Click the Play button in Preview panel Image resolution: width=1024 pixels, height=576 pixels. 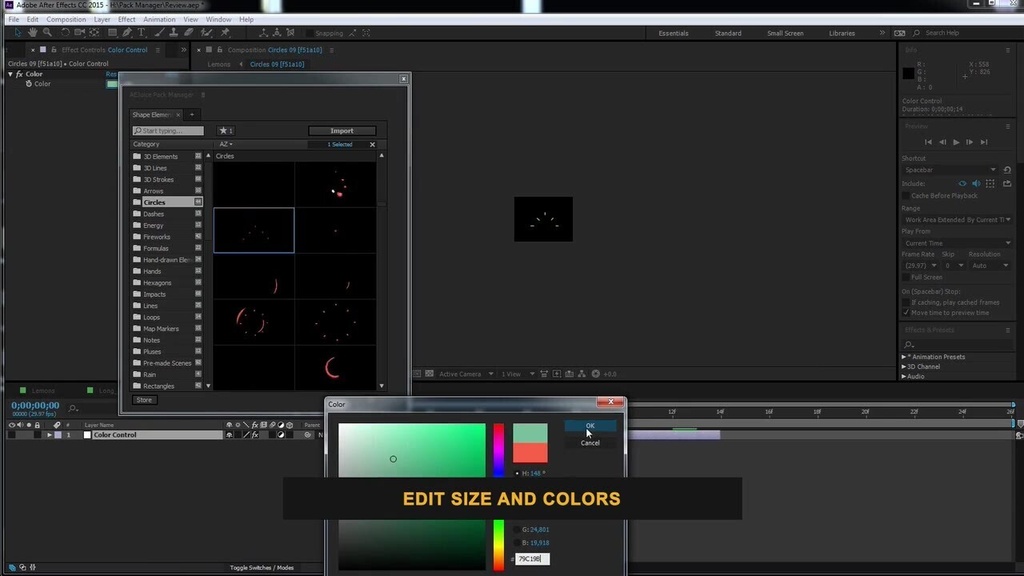[956, 142]
